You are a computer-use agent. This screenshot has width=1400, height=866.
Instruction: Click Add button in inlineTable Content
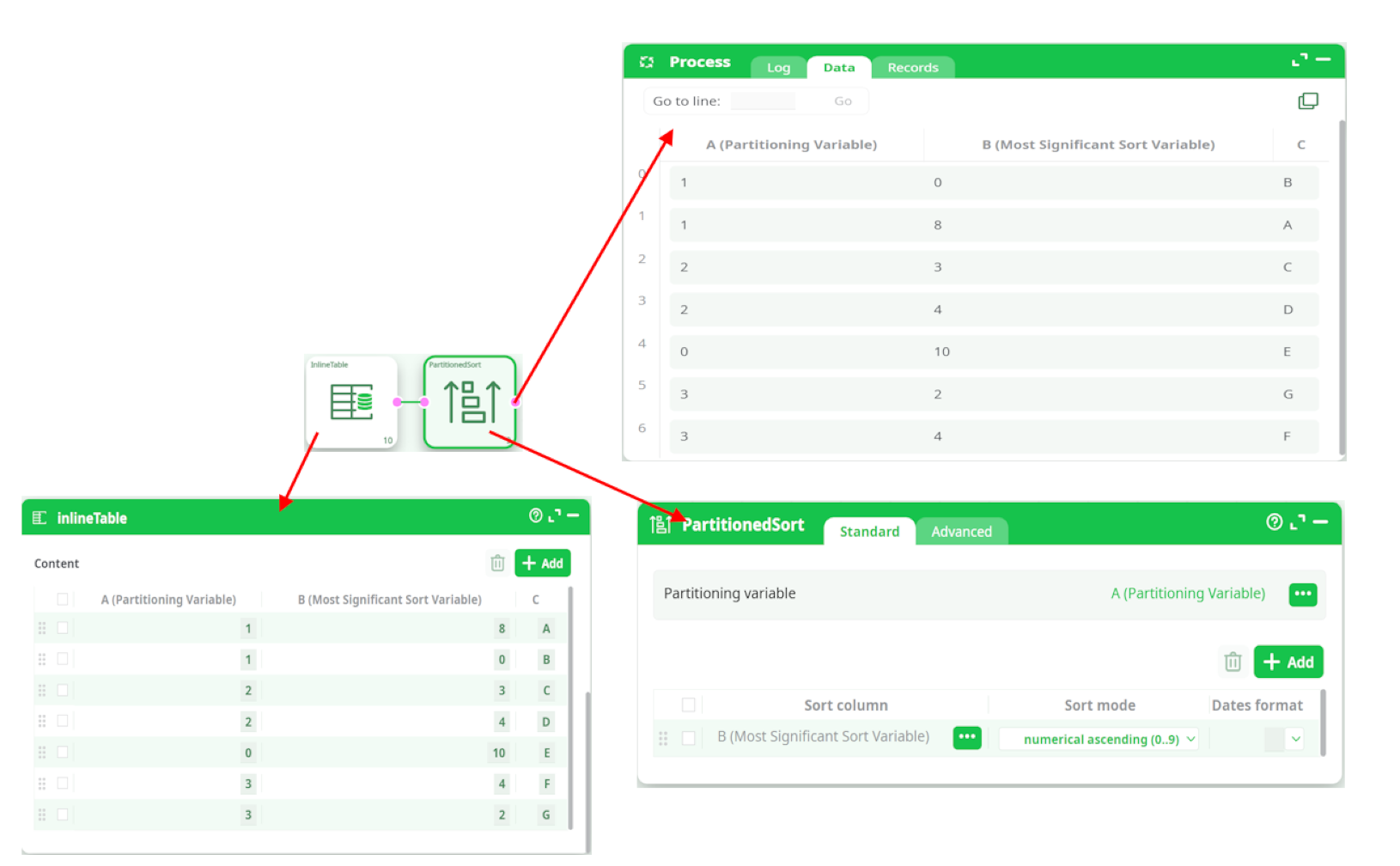pos(543,564)
